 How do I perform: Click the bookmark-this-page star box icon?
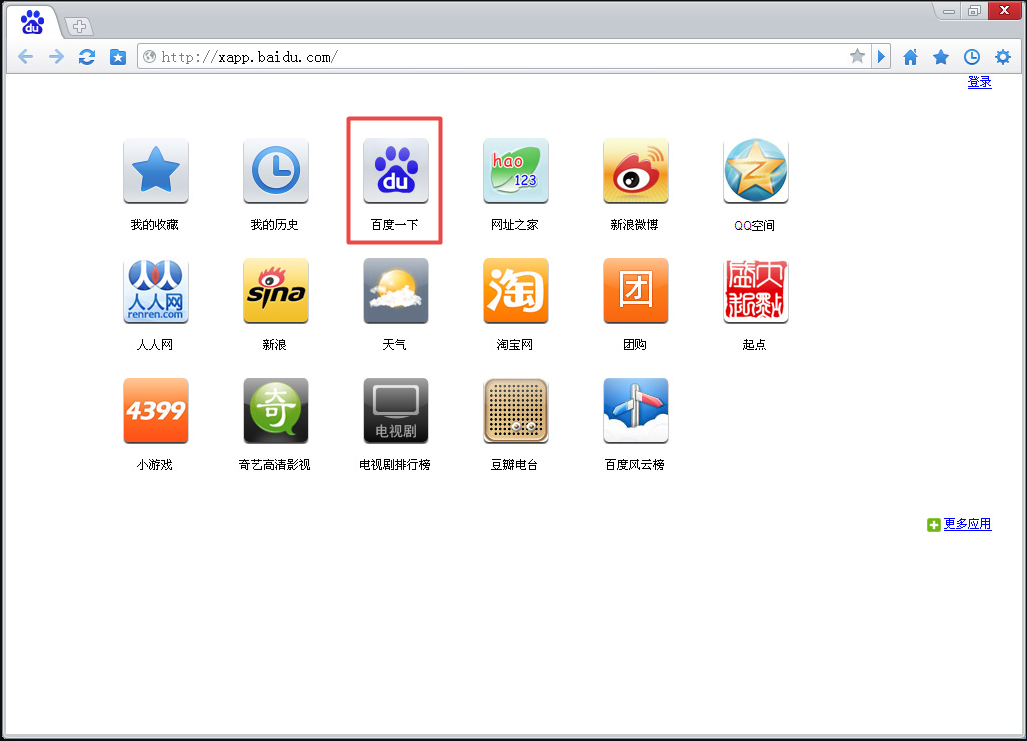[118, 57]
